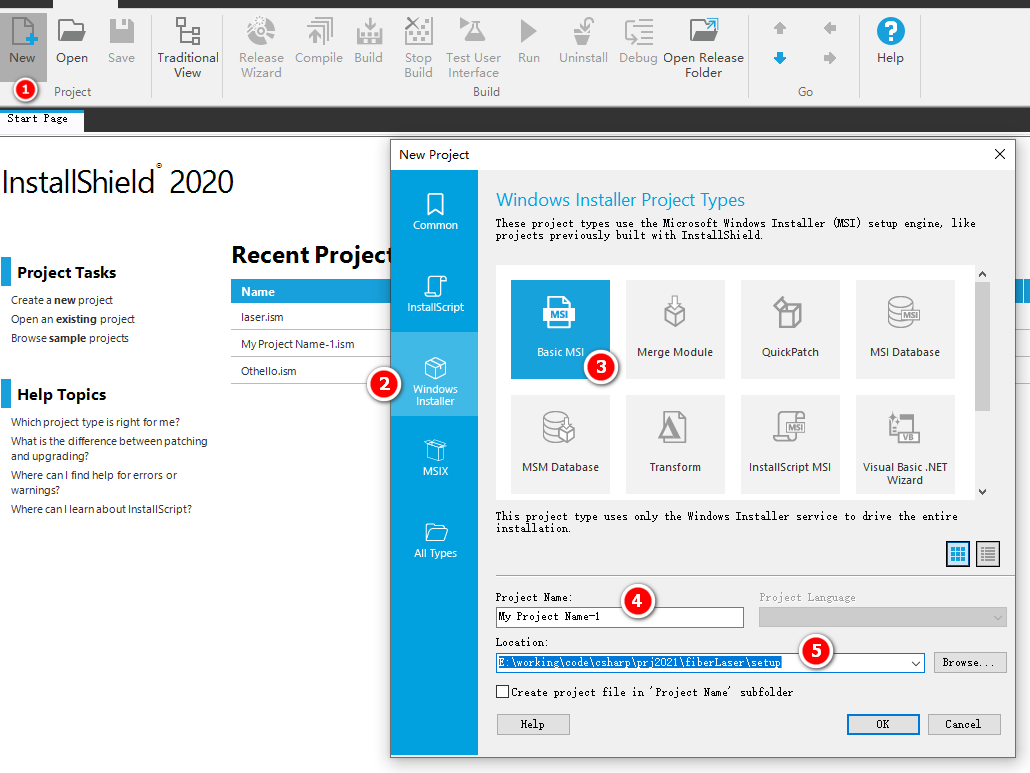
Task: Select MSM Database project type
Action: [560, 444]
